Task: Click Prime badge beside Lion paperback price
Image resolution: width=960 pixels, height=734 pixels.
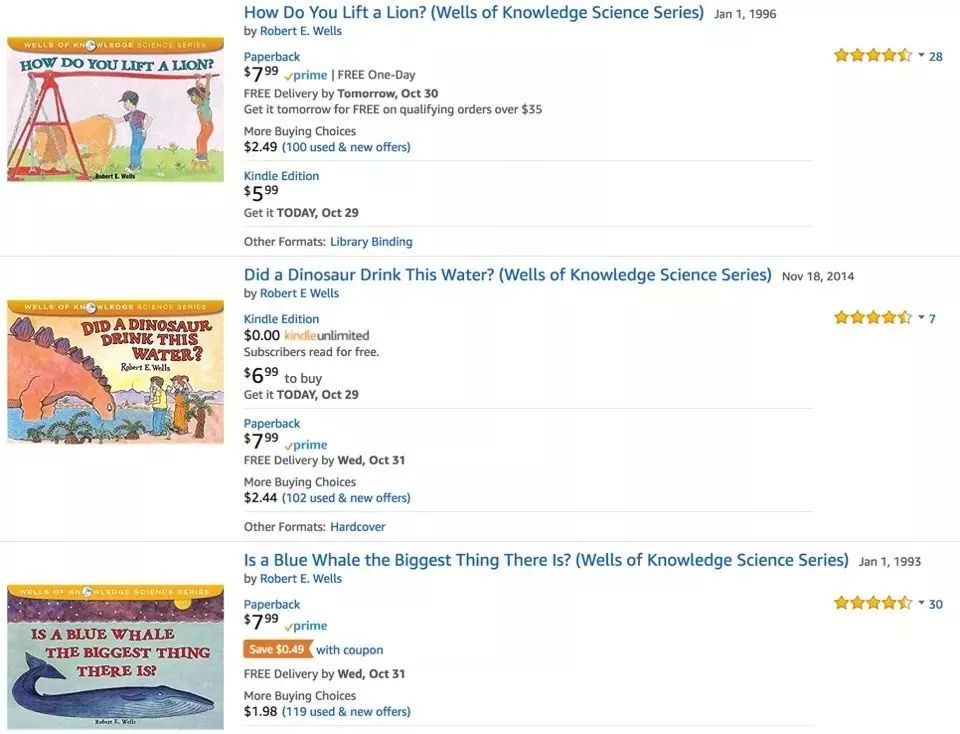Action: [306, 75]
